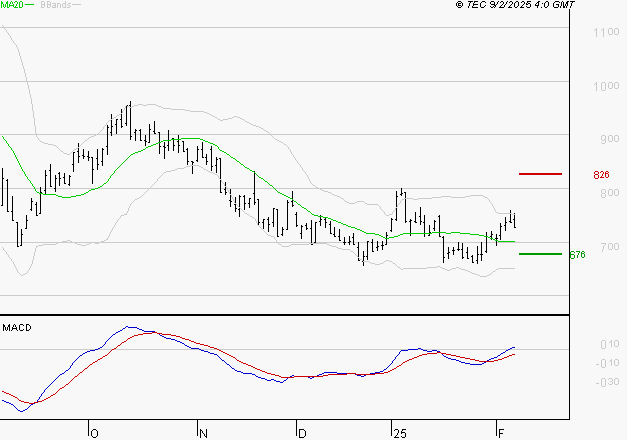Viewport: 627px width, 440px height.
Task: Click the -030 MACD axis label
Action: tap(607, 382)
